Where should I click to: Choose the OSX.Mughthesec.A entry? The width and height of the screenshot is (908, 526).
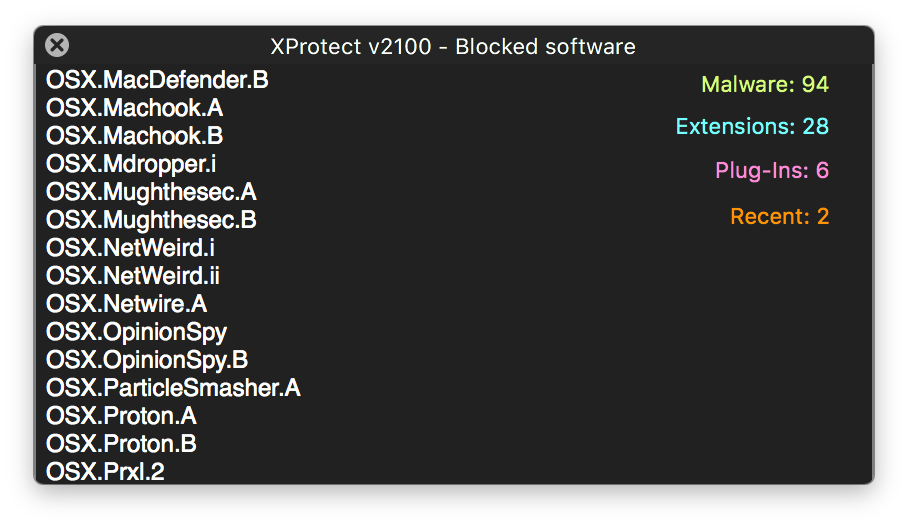(x=151, y=192)
